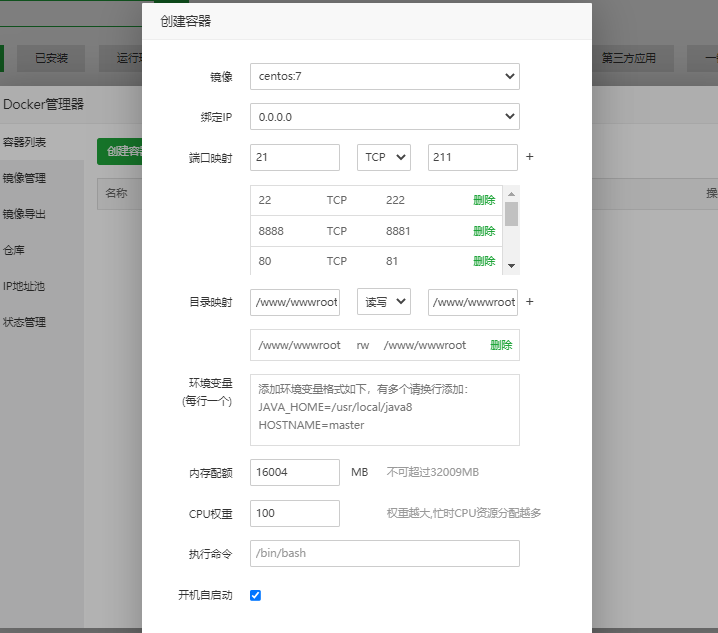Delete the port 8888 mapping row
The height and width of the screenshot is (633, 718).
coord(484,231)
